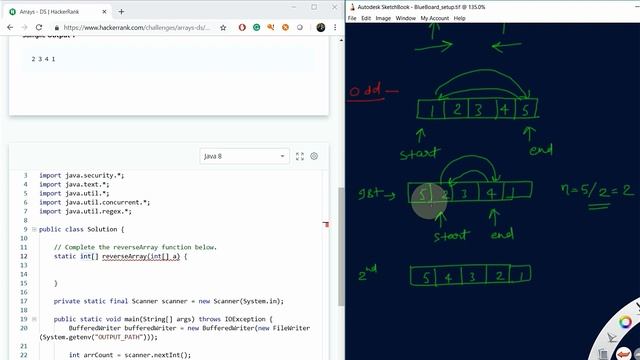
Task: Open the Java 8 language dropdown
Action: (x=244, y=156)
